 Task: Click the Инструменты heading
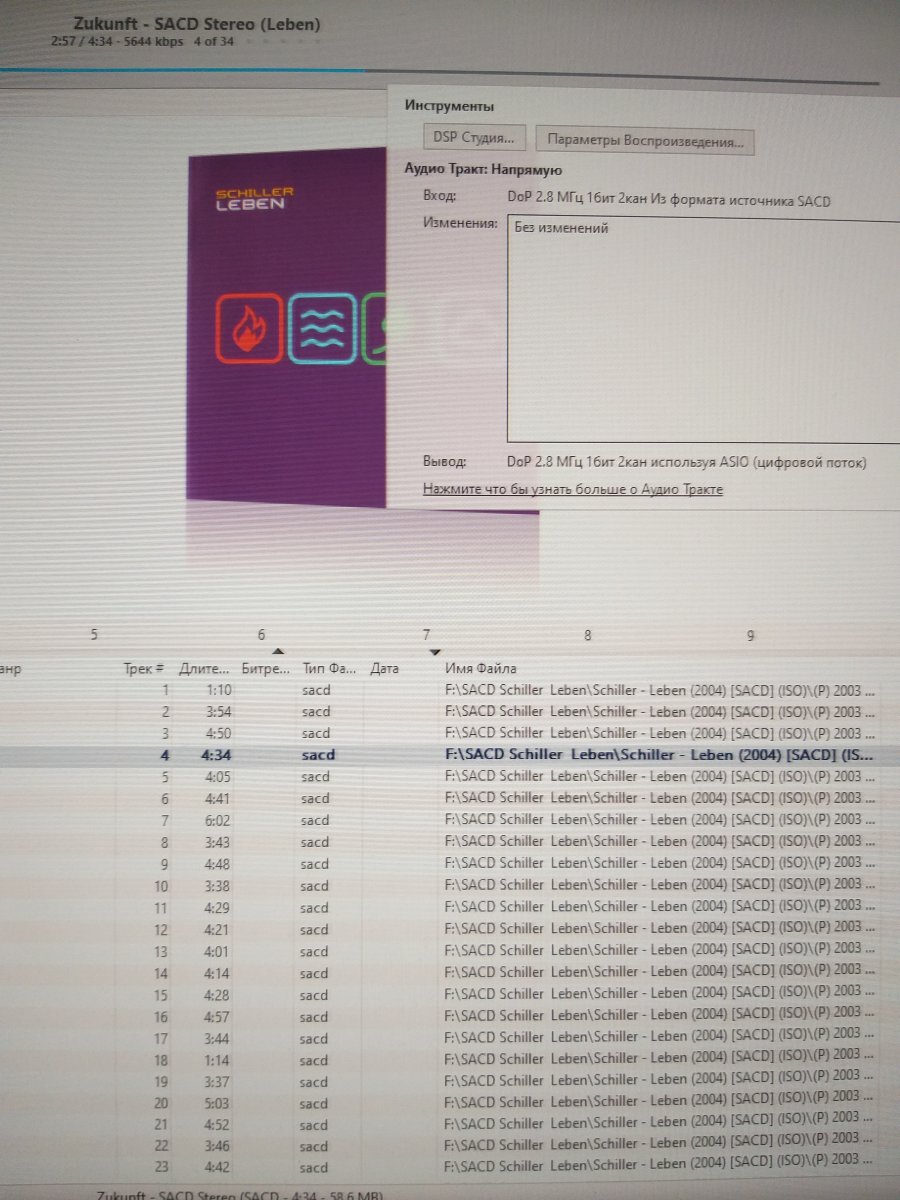coord(449,106)
